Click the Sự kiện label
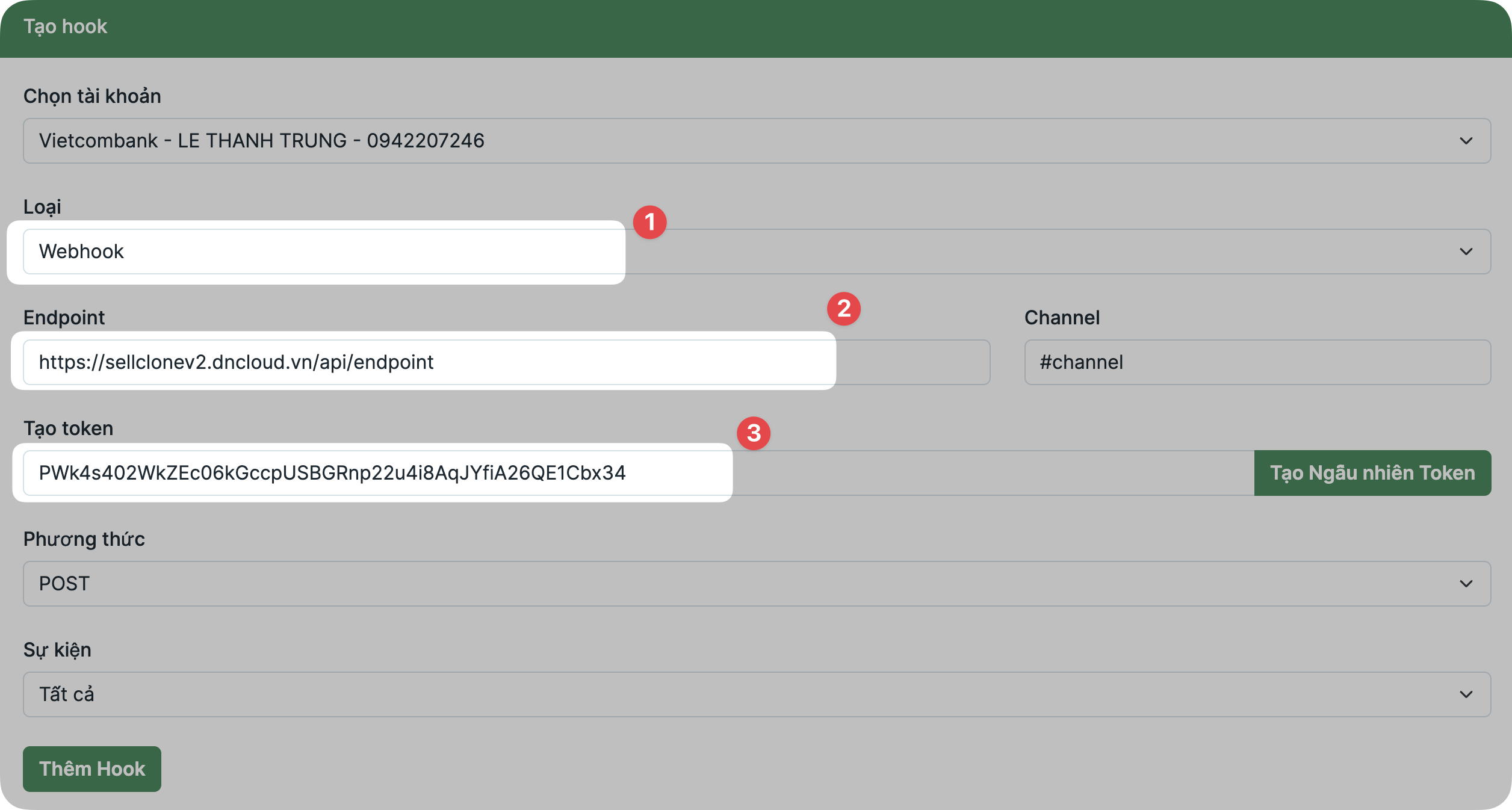This screenshot has height=810, width=1512. click(x=57, y=650)
